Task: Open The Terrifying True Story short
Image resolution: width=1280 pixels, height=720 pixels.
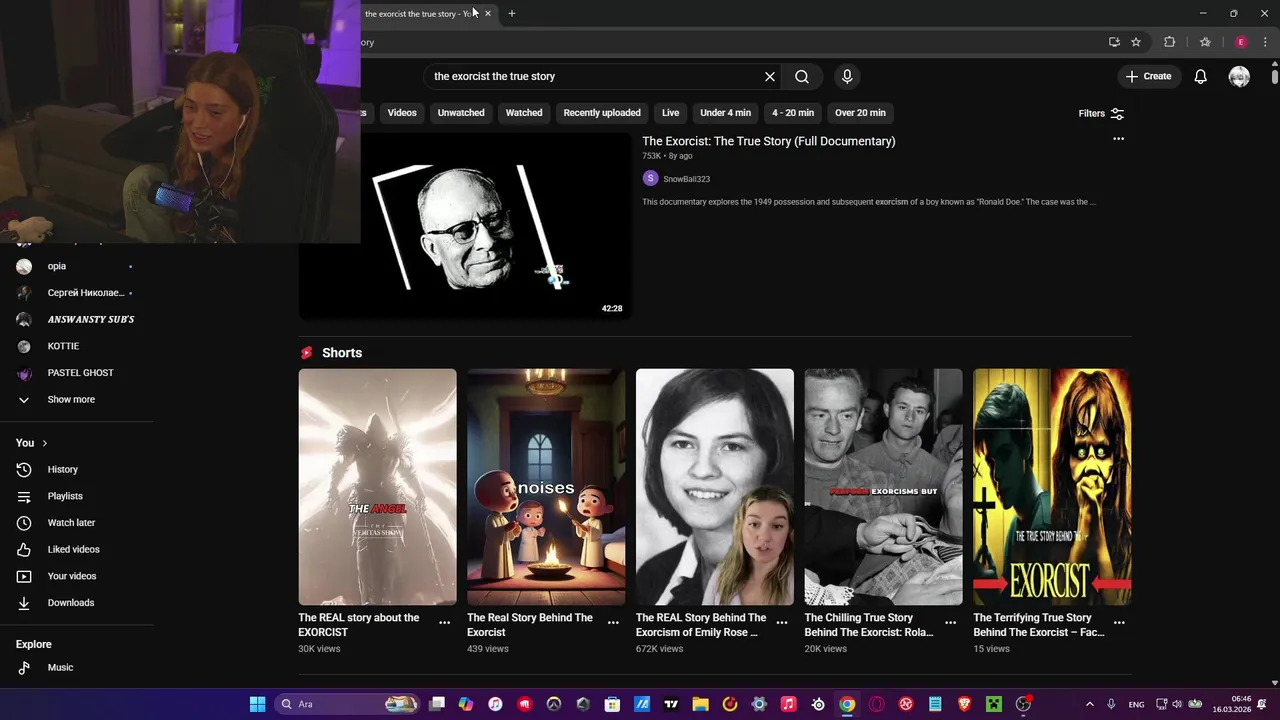Action: (1052, 487)
